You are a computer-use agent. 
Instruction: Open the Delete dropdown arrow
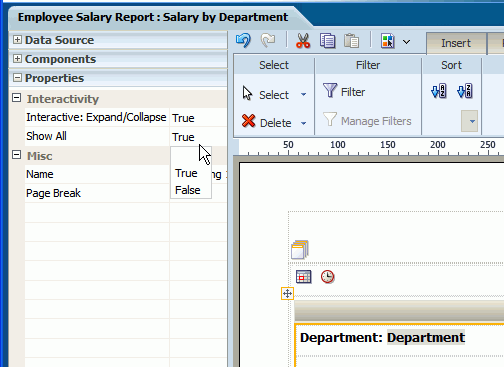click(x=303, y=123)
